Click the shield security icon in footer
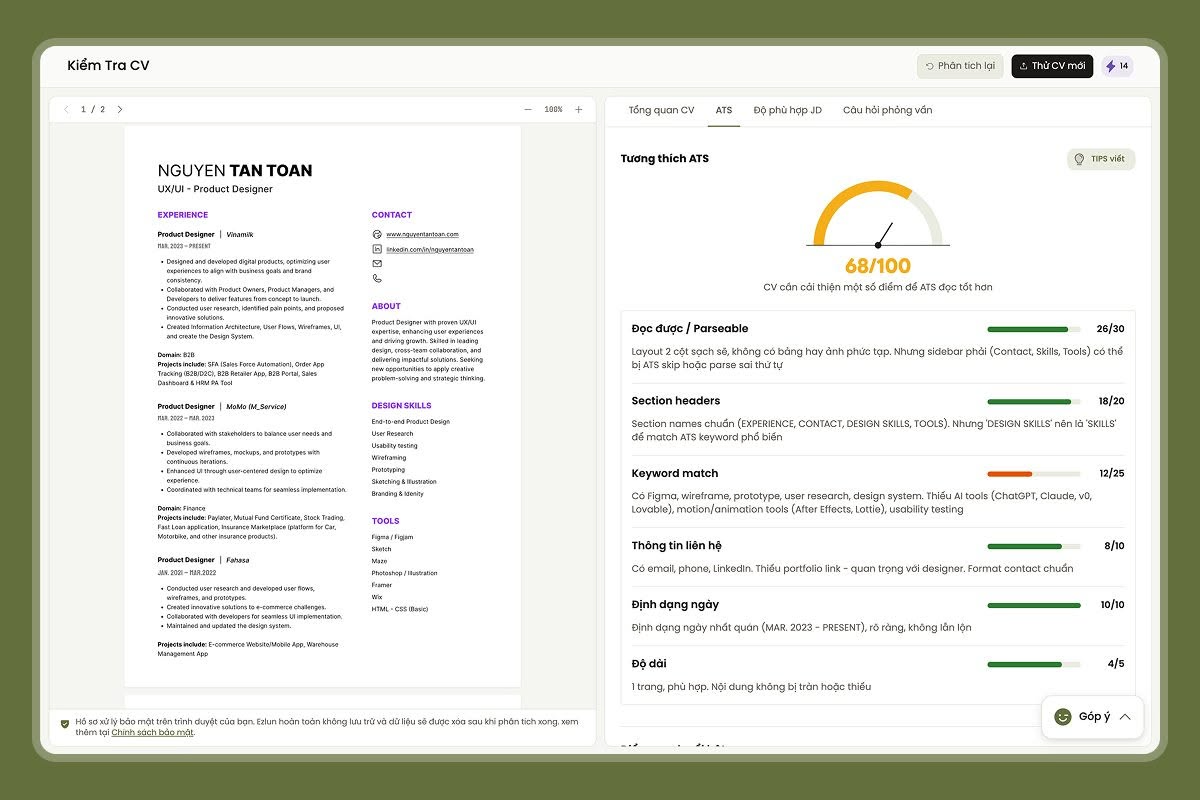The image size is (1200, 800). [x=65, y=722]
